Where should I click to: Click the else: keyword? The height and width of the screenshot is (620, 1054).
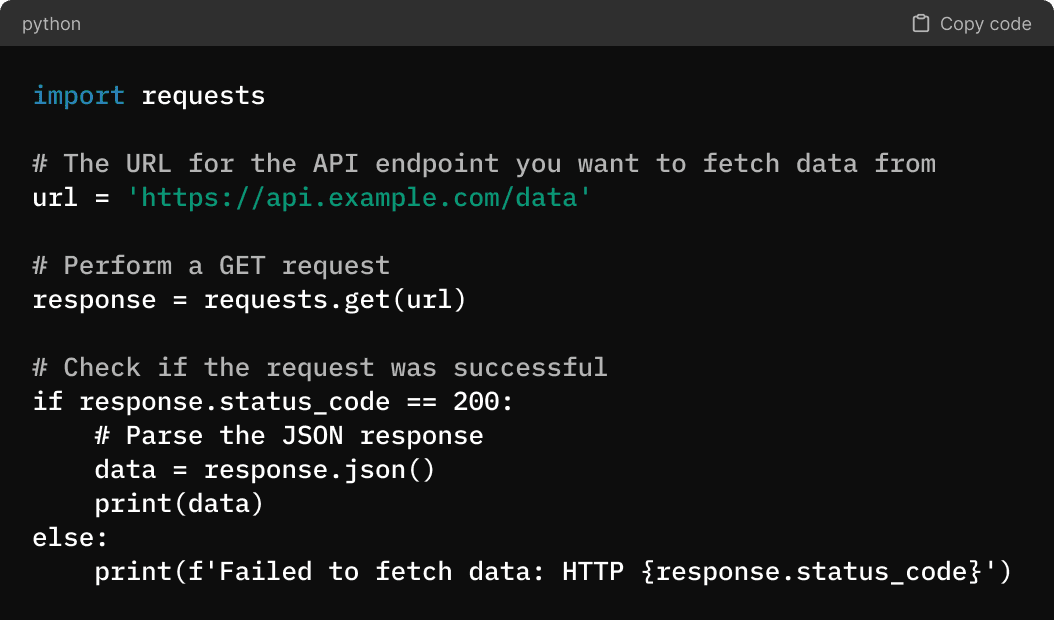(x=70, y=537)
